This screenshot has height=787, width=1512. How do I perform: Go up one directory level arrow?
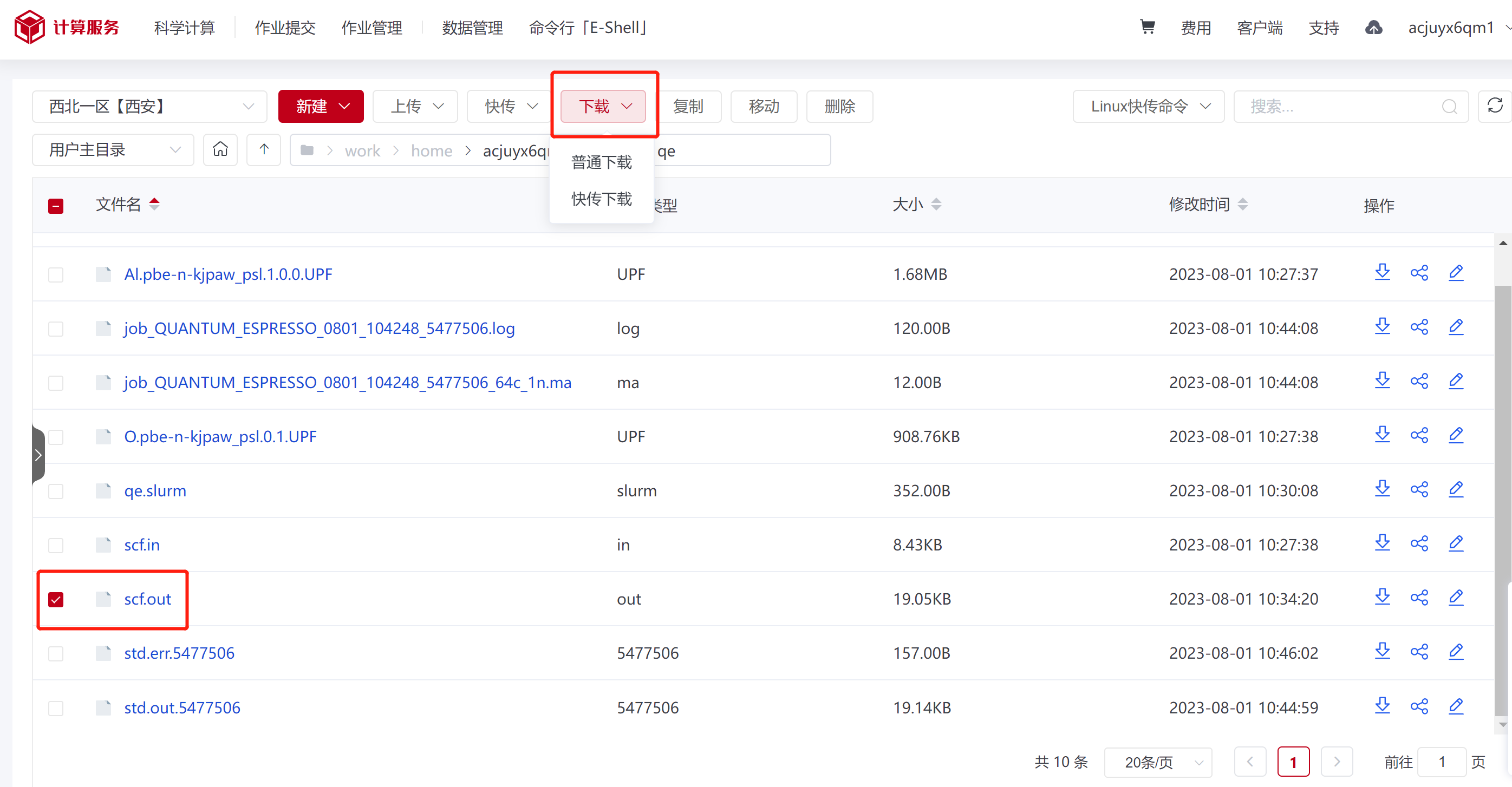coord(264,150)
